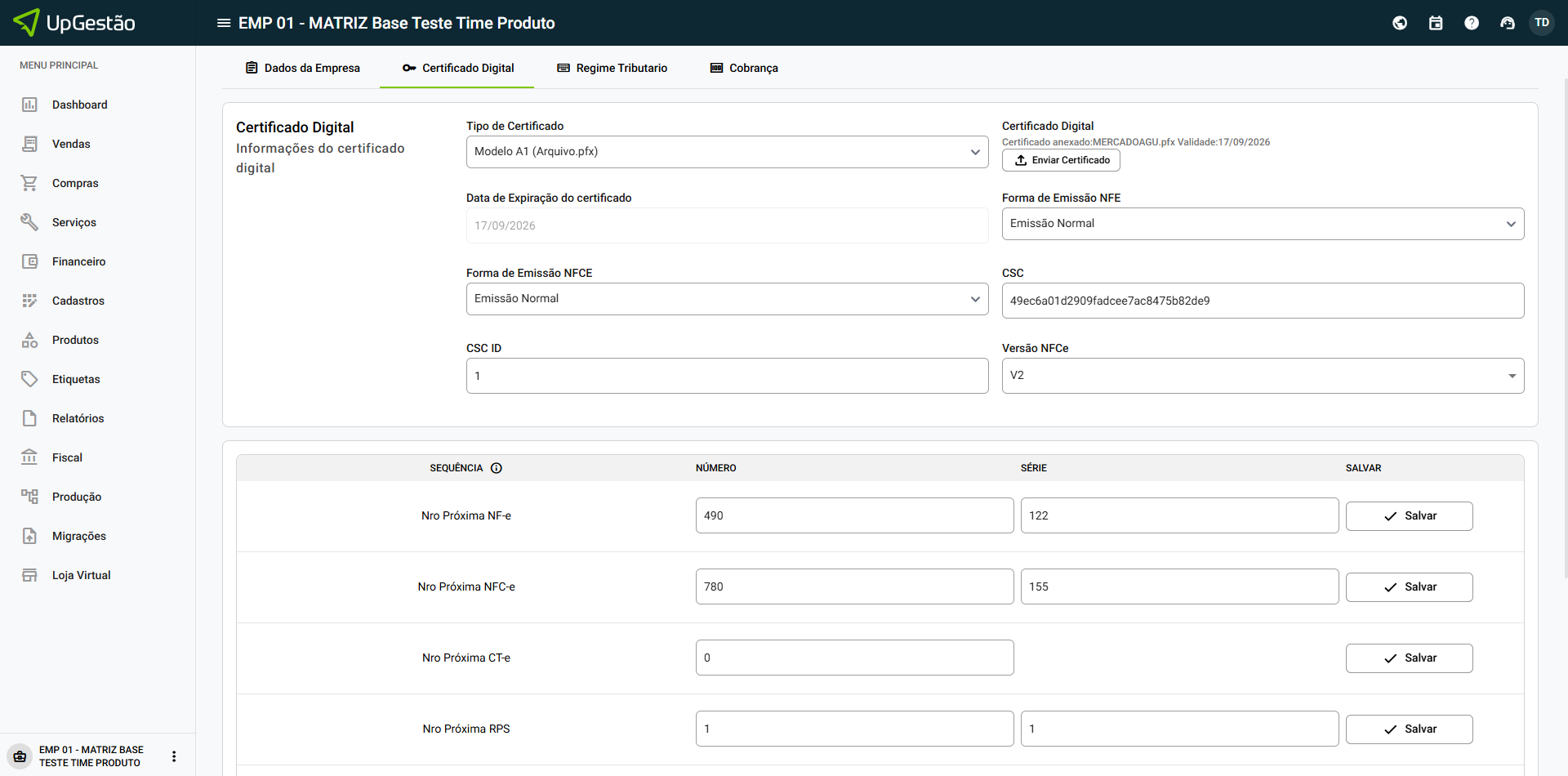Screen dimensions: 1568x776
Task: Open company options three-dot menu
Action: click(x=174, y=756)
